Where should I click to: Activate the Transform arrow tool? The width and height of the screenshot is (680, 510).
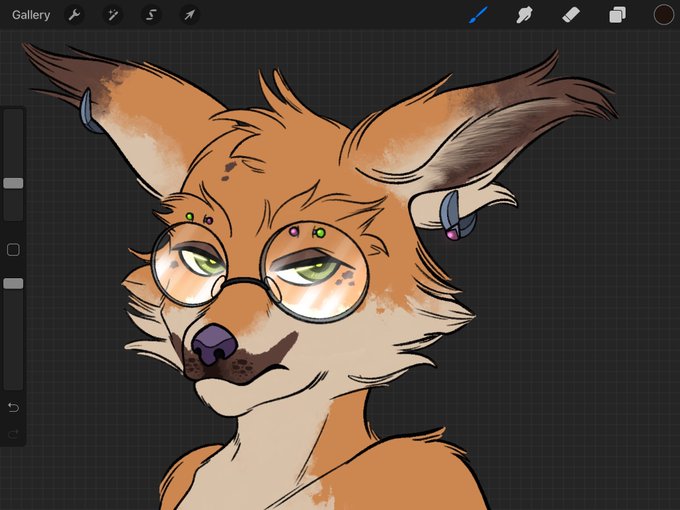tap(190, 15)
